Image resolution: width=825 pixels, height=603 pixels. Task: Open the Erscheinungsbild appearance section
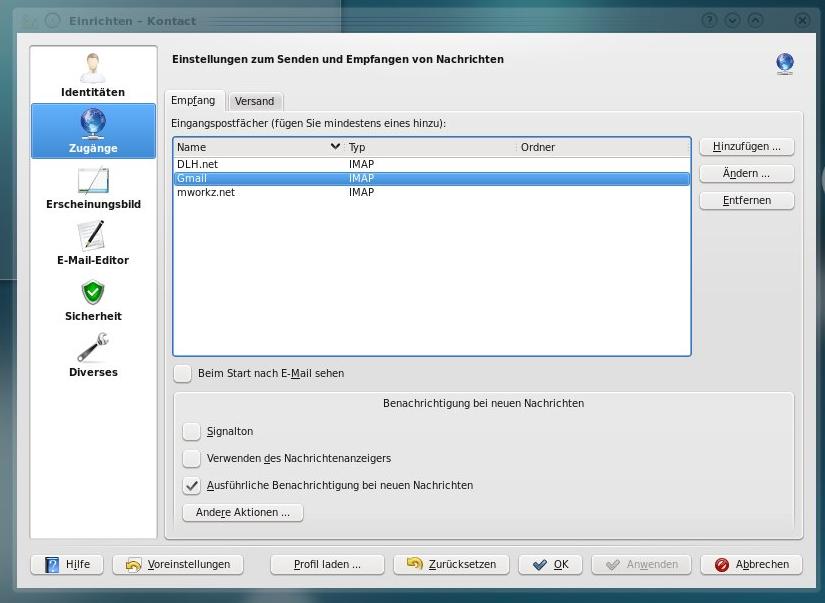(93, 187)
